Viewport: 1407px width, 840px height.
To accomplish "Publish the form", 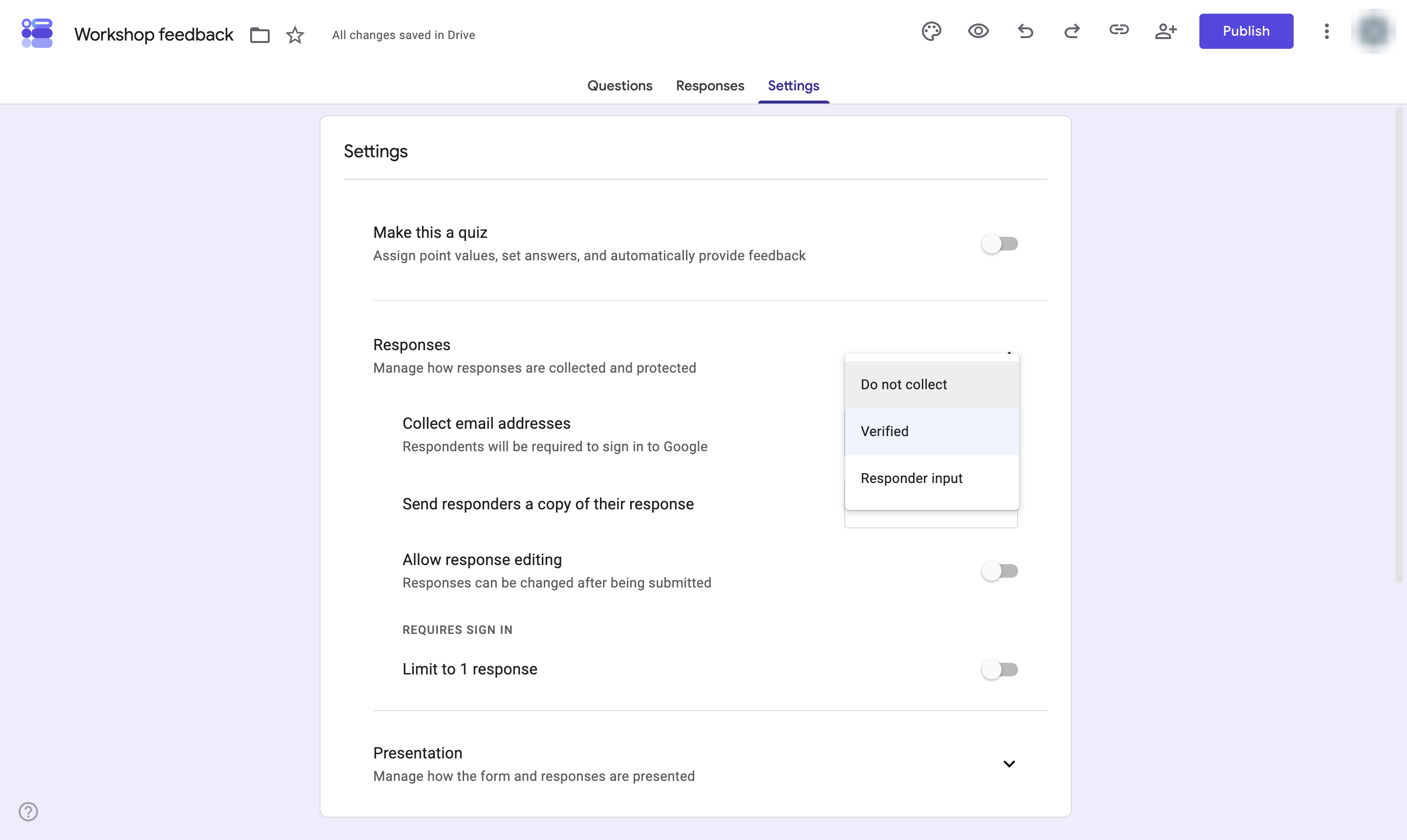I will [x=1246, y=31].
